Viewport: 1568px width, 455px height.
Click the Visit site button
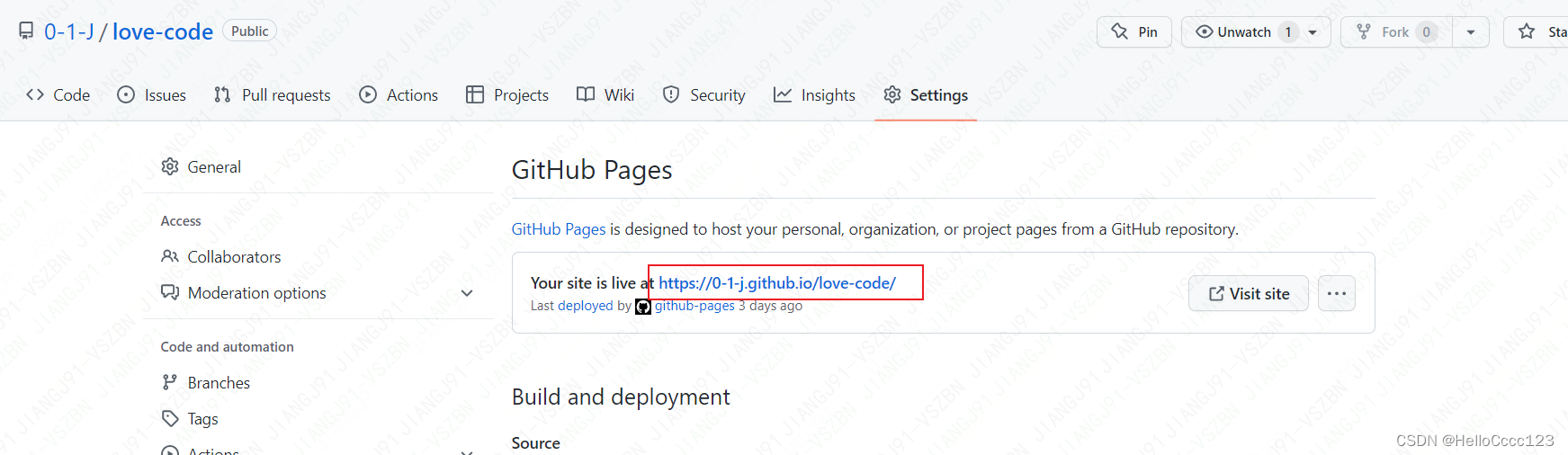1249,293
